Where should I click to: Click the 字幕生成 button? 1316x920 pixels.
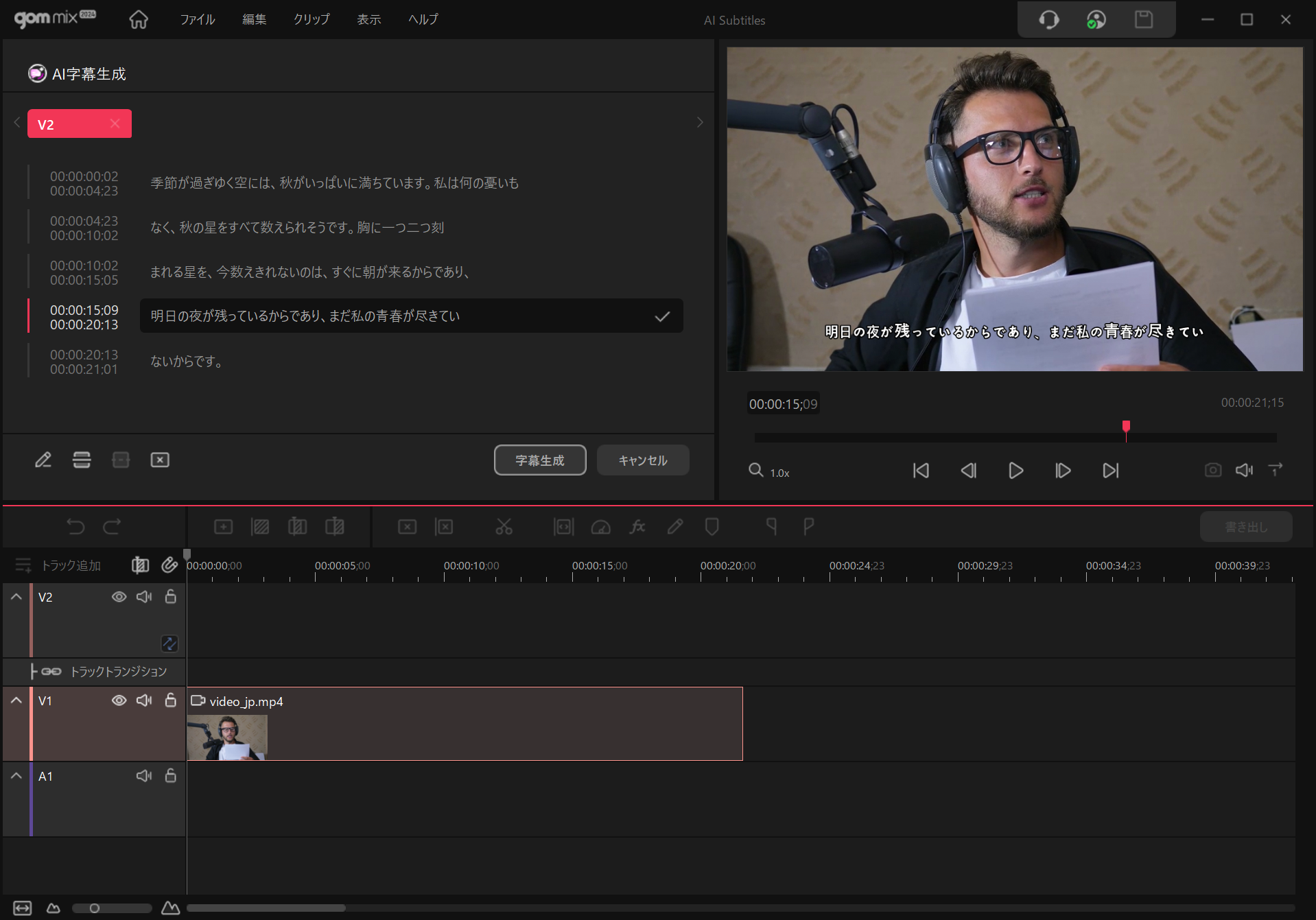pos(540,460)
